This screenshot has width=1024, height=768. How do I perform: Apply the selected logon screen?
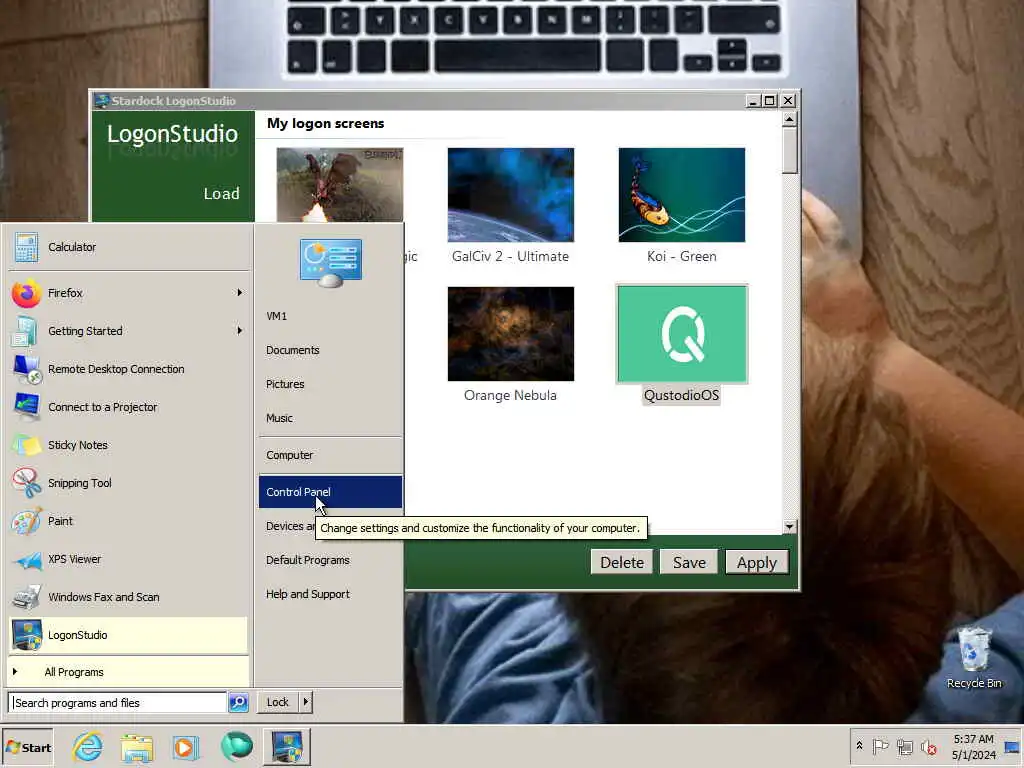click(757, 562)
